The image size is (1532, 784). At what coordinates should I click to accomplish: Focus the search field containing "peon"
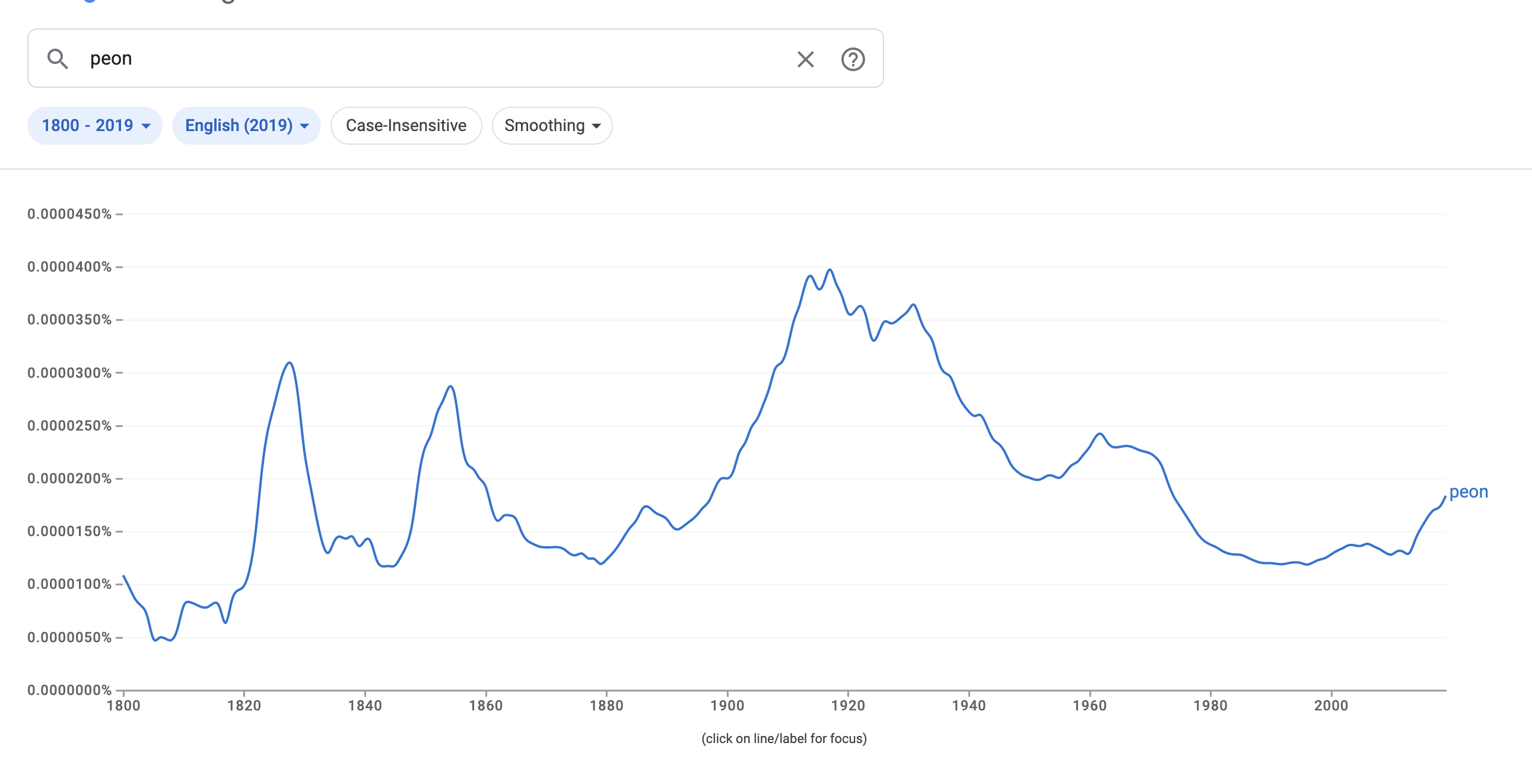pos(417,59)
